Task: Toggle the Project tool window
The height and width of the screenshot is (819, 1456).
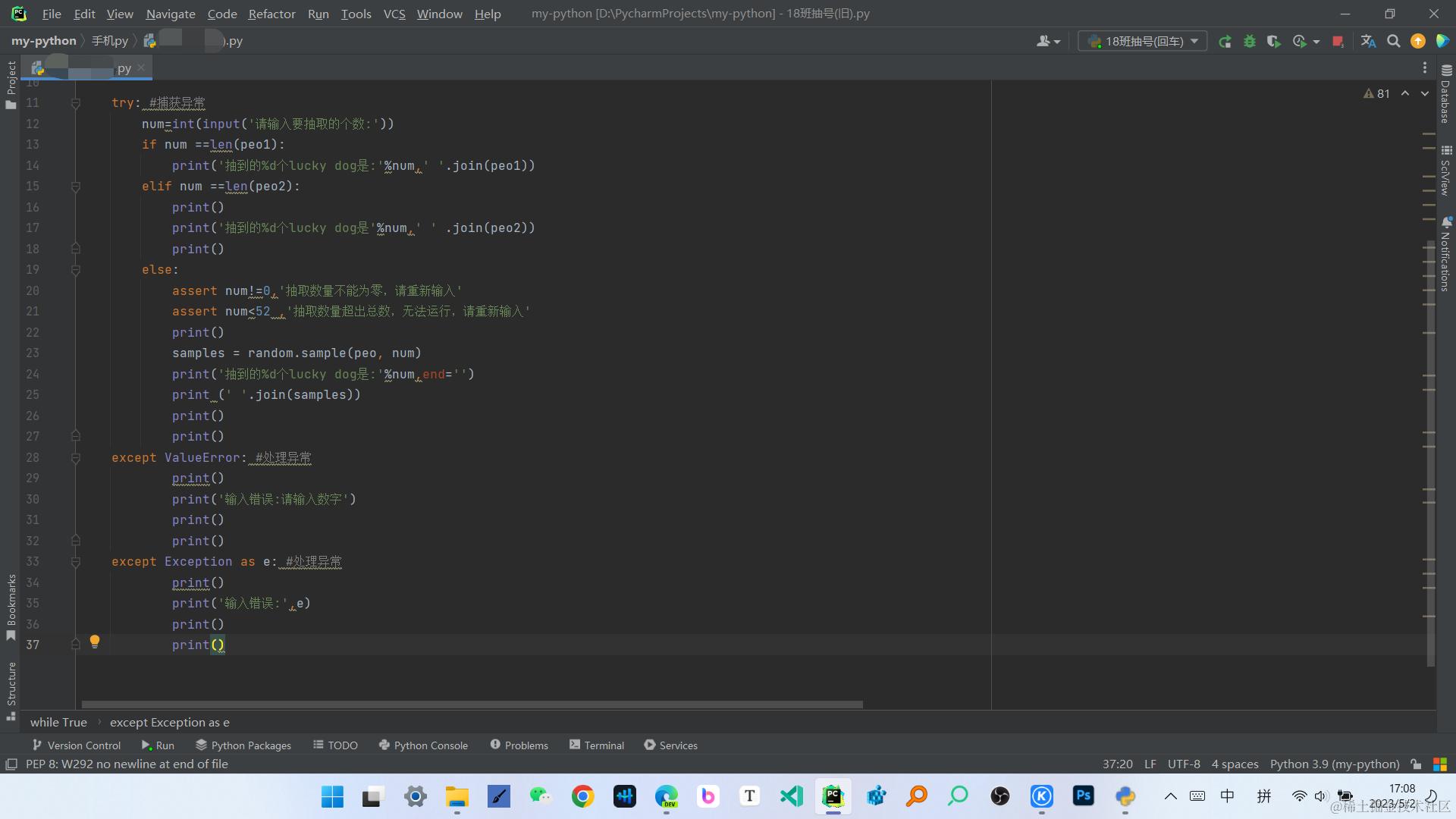Action: tap(11, 83)
